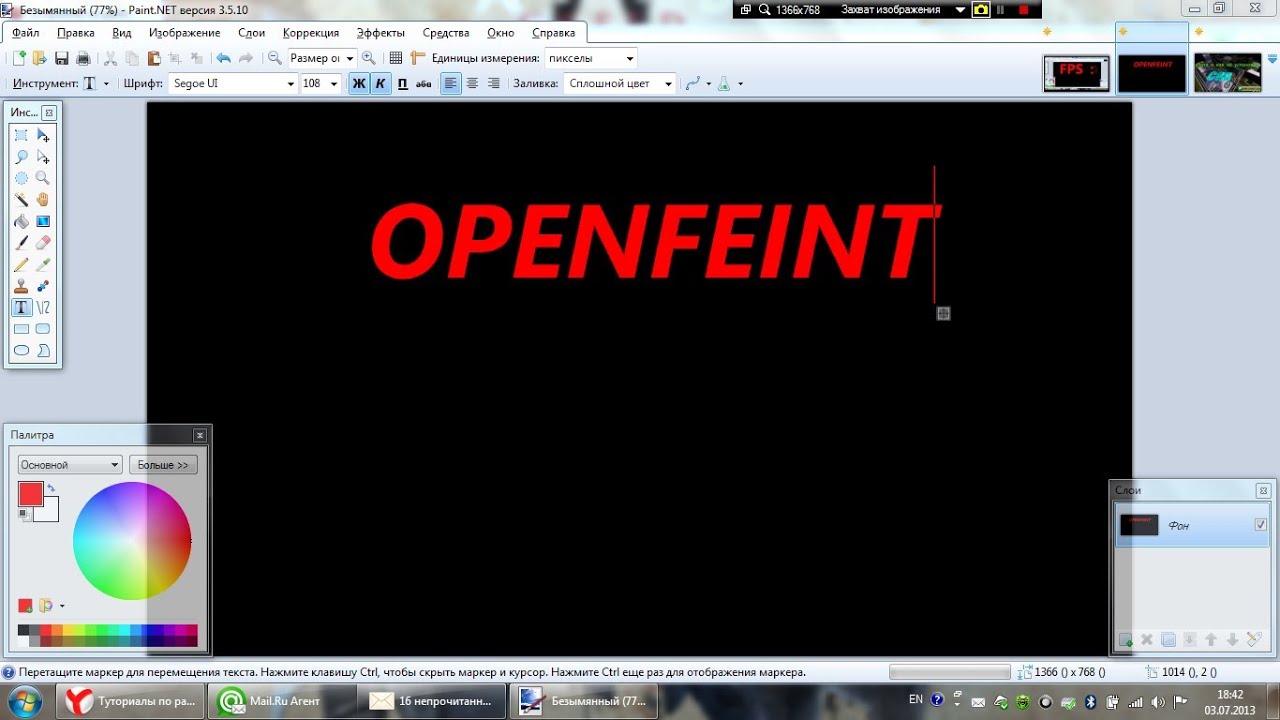Image resolution: width=1280 pixels, height=720 pixels.
Task: Click the Zoom out magnifier icon
Action: coord(275,58)
